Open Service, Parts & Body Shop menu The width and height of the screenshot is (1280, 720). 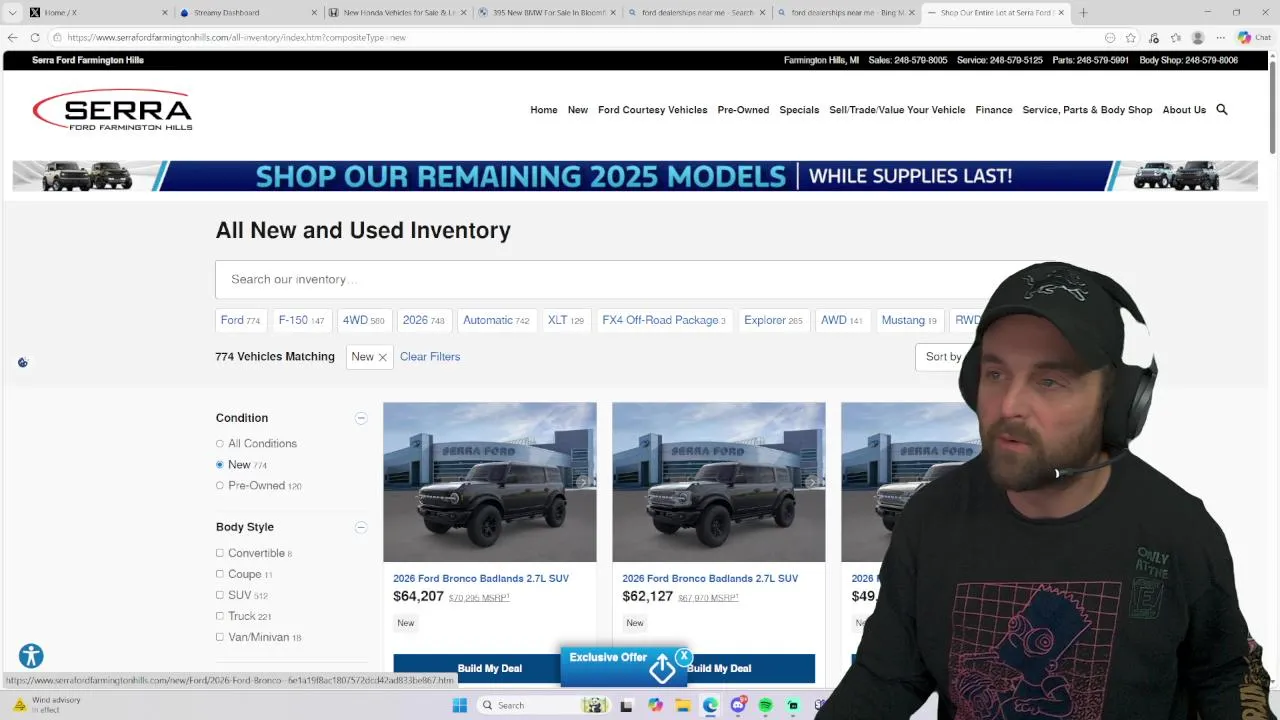[1087, 110]
